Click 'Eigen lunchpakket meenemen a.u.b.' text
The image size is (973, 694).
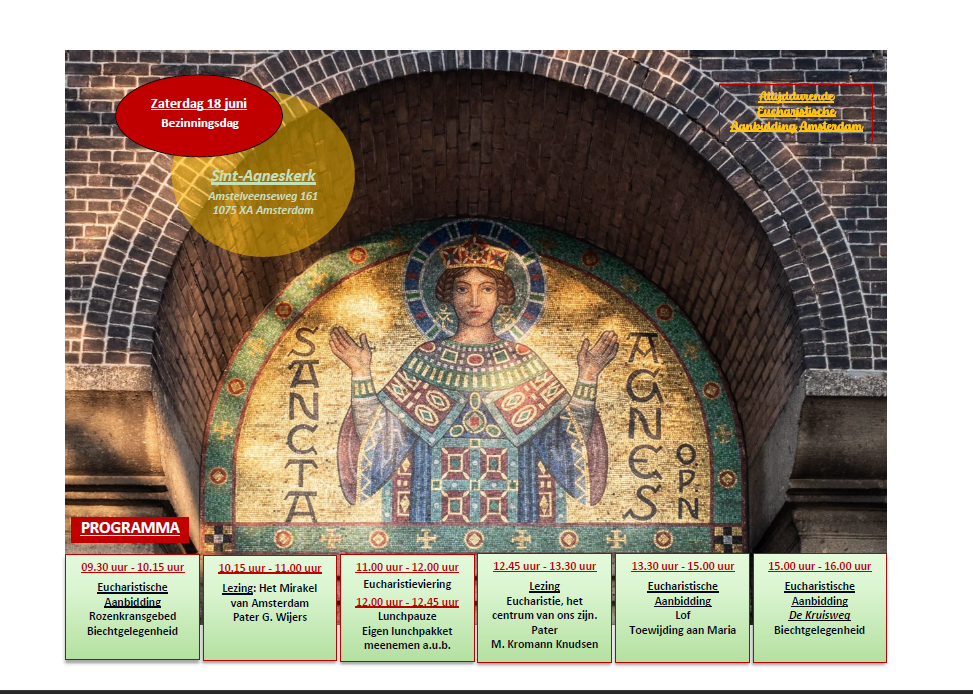pos(408,638)
